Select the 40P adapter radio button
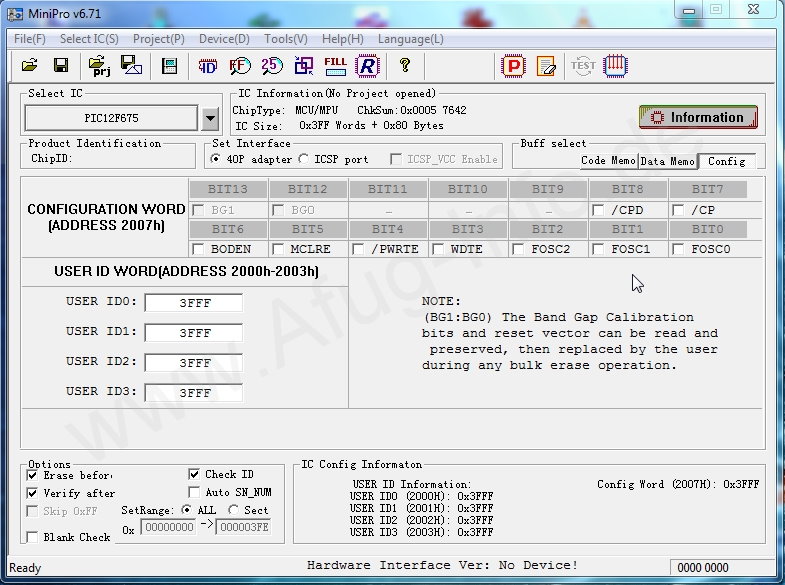785x585 pixels. (x=215, y=159)
